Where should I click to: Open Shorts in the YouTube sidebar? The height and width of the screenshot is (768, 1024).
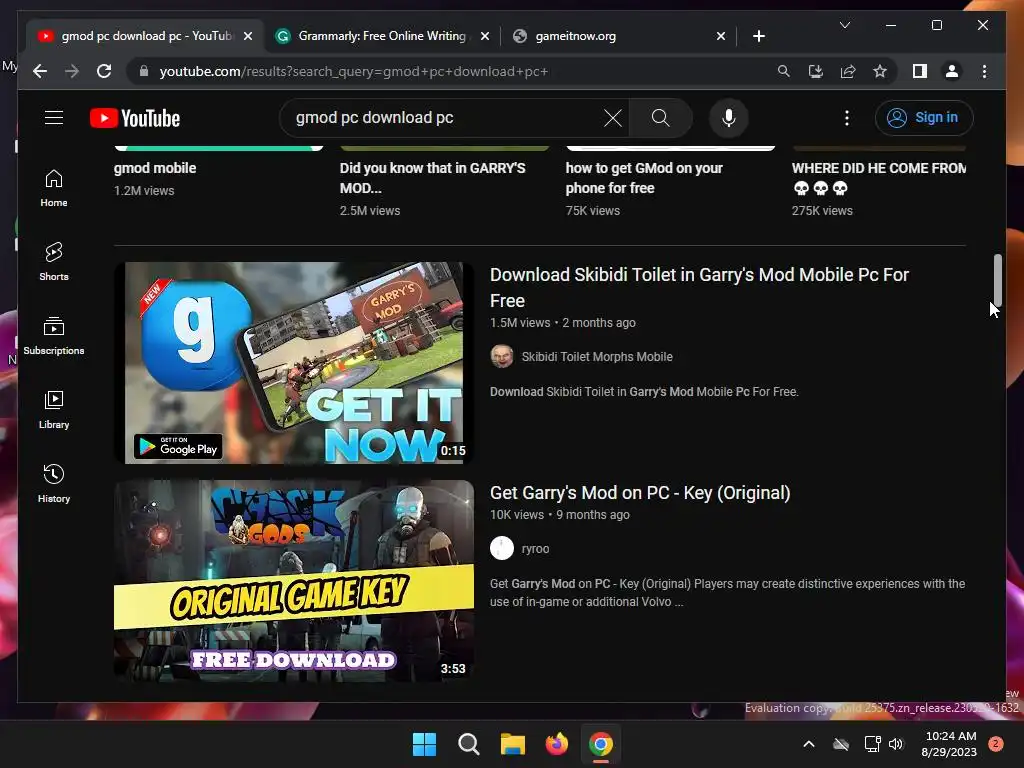click(x=54, y=262)
